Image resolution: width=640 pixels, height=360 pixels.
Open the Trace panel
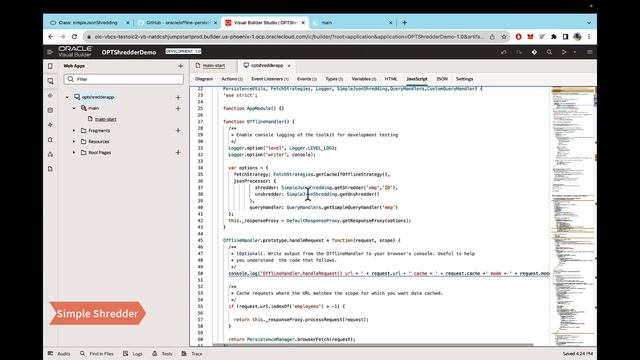192,353
